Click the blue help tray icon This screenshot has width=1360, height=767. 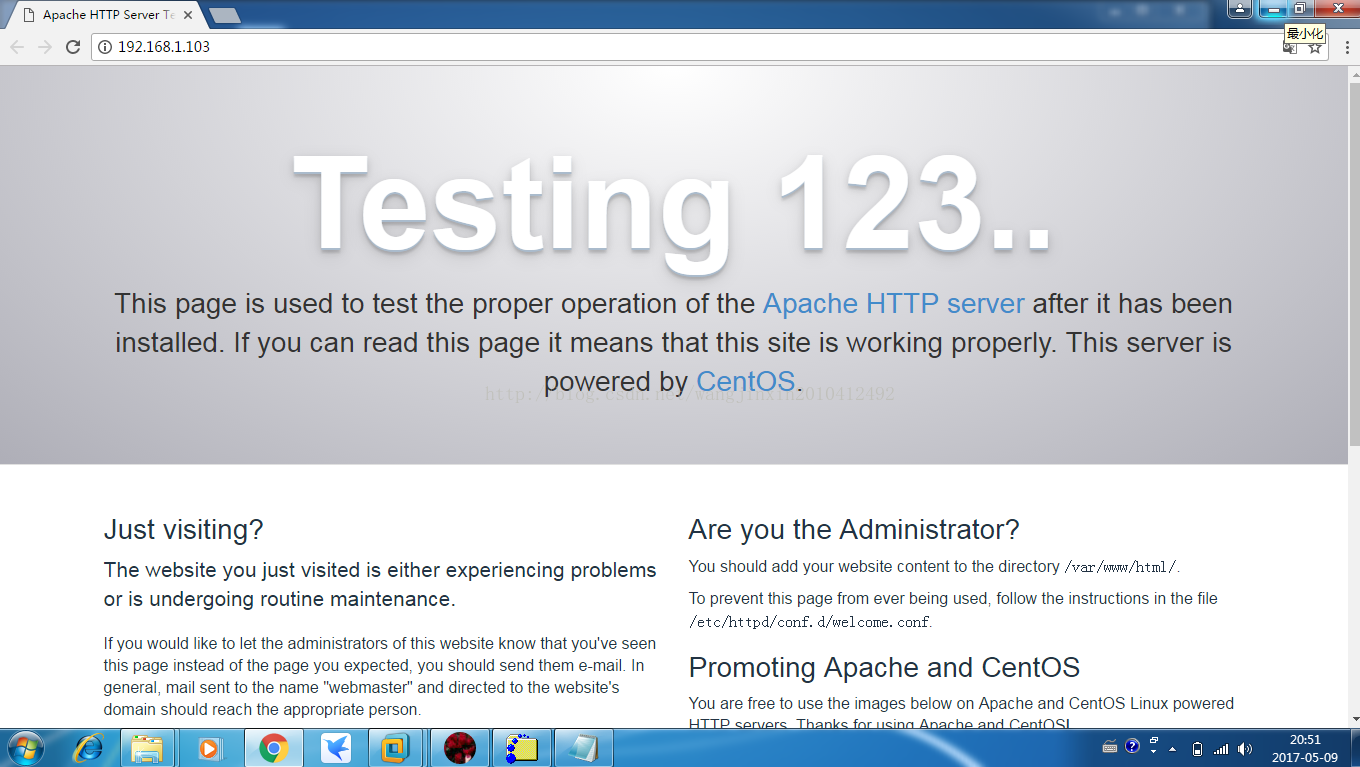click(x=1132, y=746)
